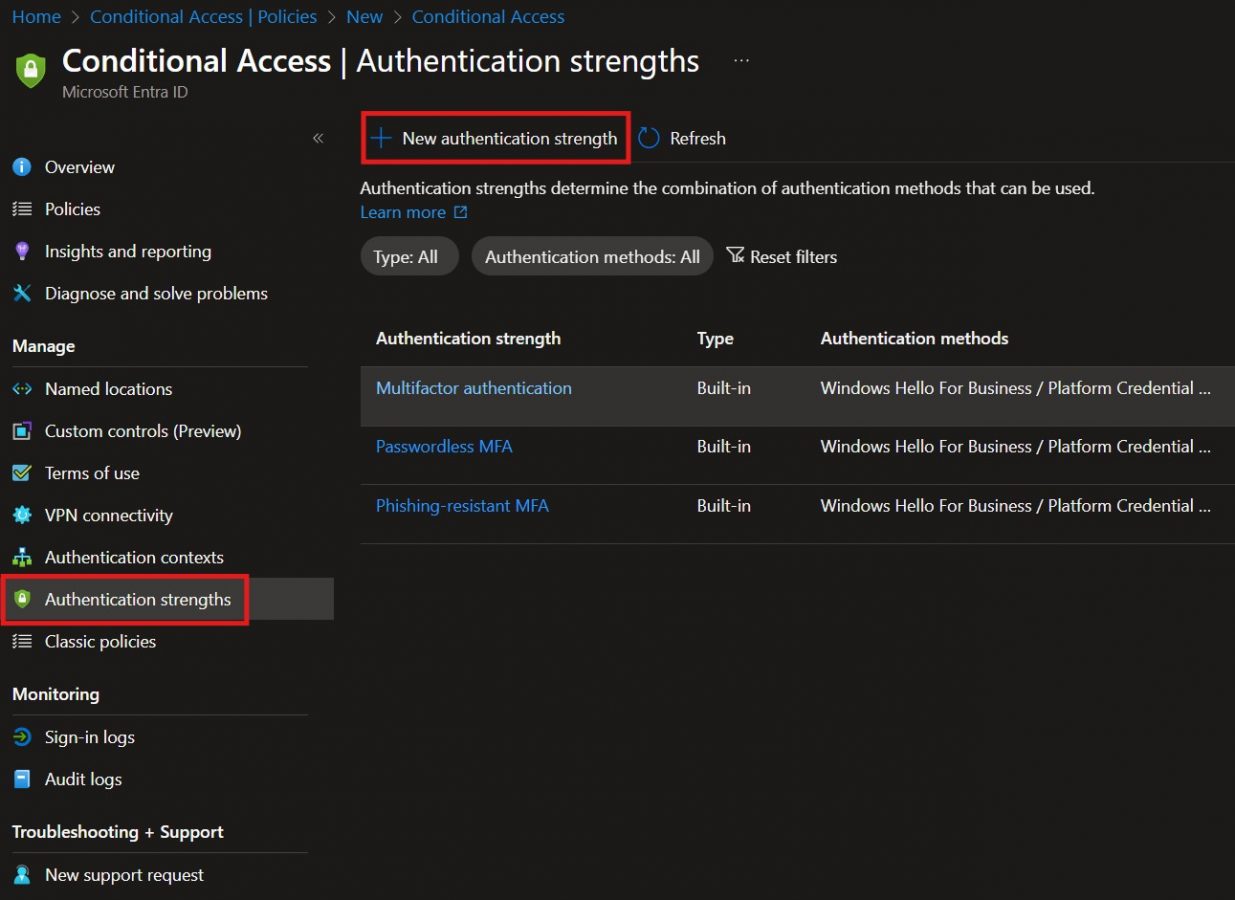Open the Authentication methods: All filter
Image resolution: width=1235 pixels, height=900 pixels.
(591, 256)
